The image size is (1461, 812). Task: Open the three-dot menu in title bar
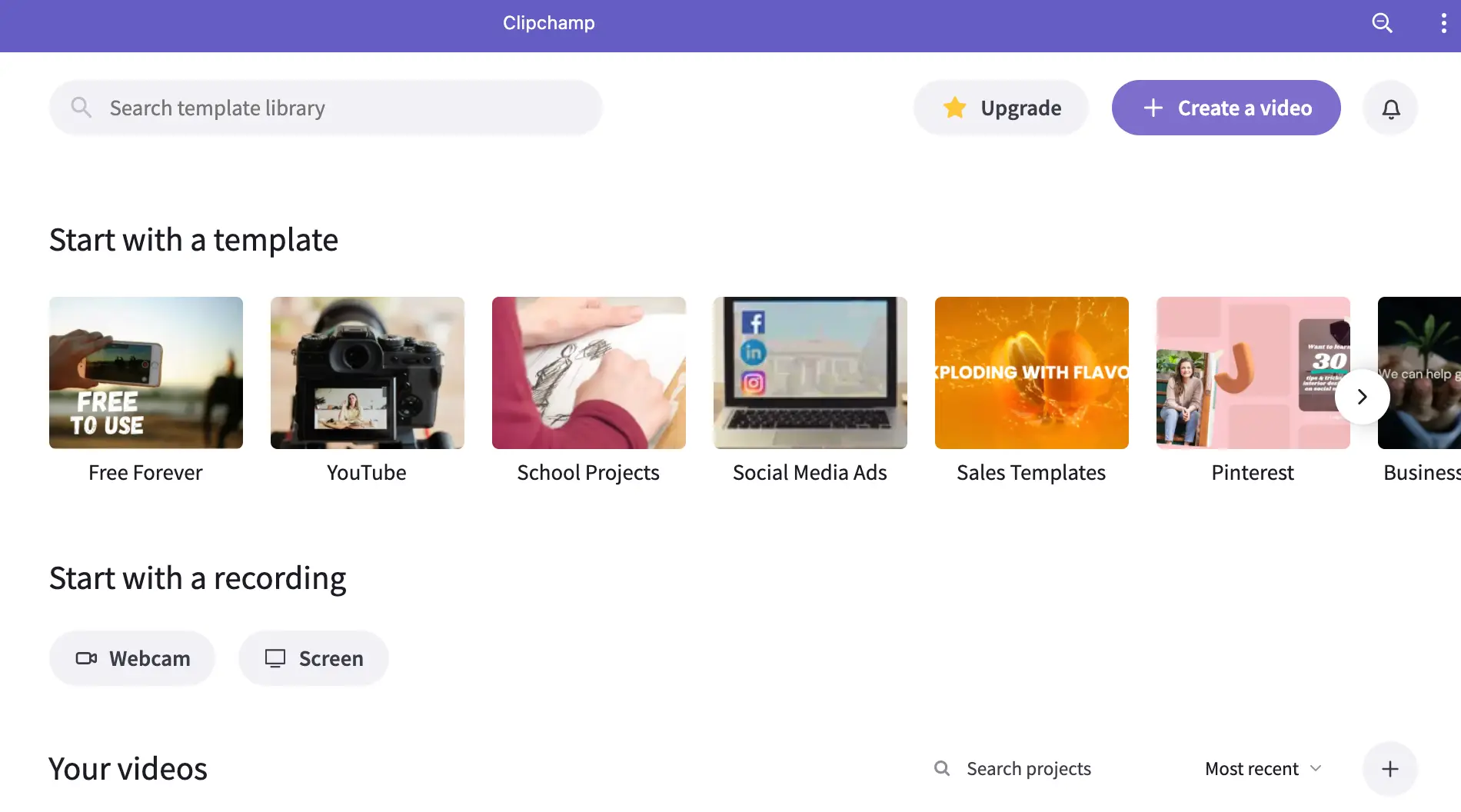click(1443, 23)
